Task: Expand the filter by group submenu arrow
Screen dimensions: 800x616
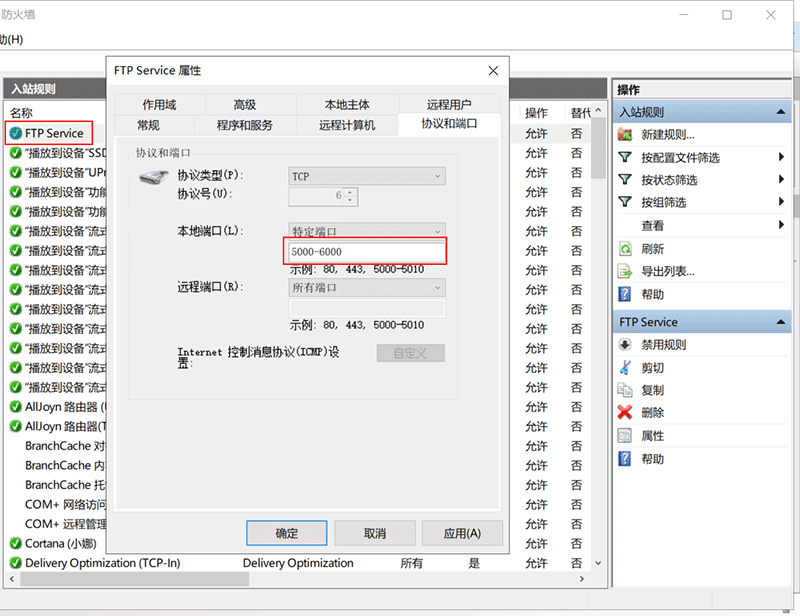Action: 781,202
